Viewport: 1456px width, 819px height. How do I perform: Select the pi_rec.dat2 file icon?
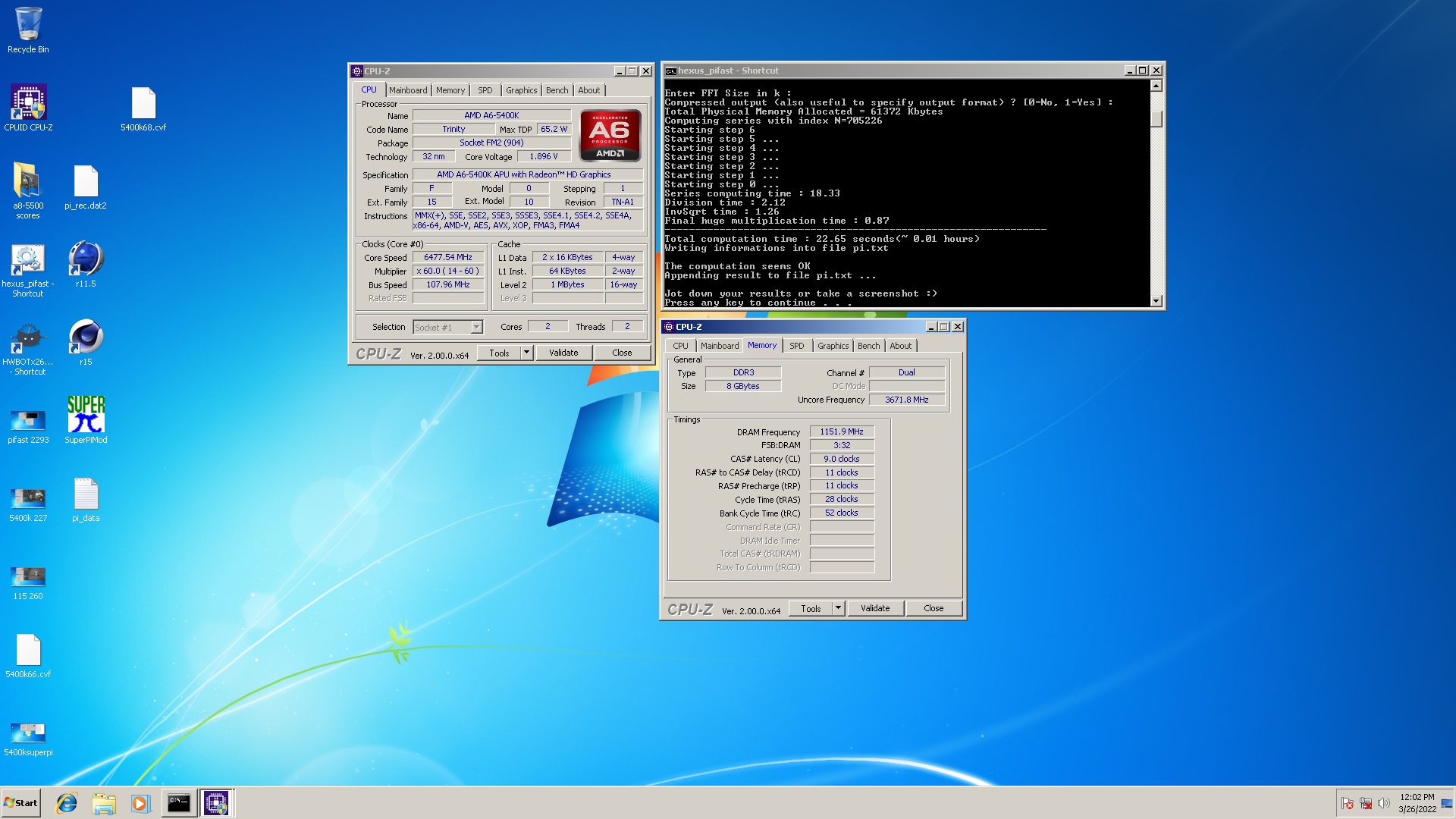click(x=86, y=187)
